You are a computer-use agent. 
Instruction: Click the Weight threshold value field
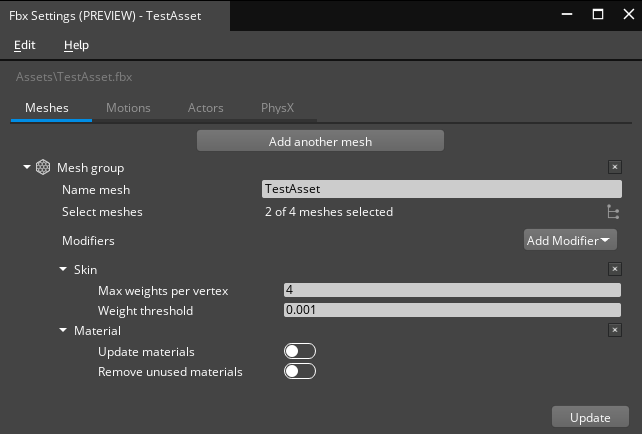pos(452,310)
